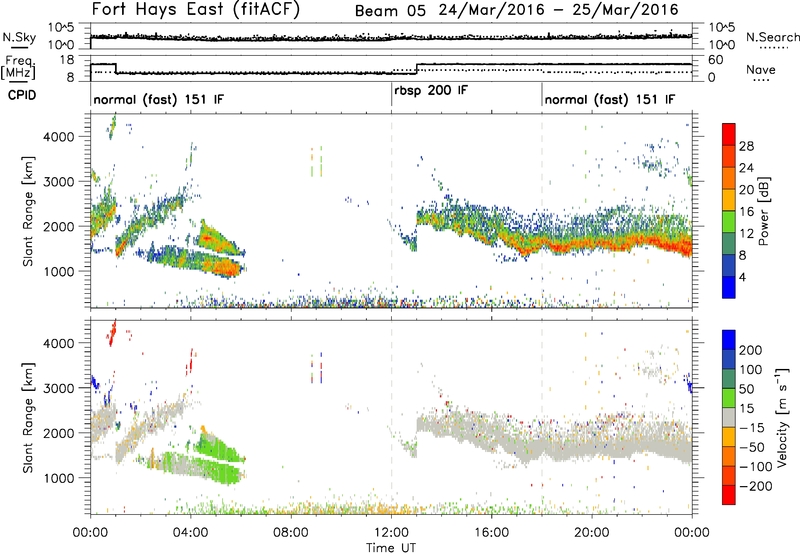Click the "Fort Hays East (fitACF)" title
Image resolution: width=800 pixels, height=554 pixels.
click(x=196, y=10)
